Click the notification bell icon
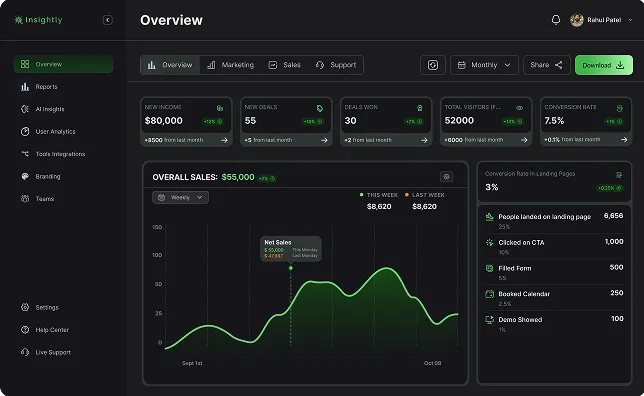The image size is (644, 396). [x=556, y=20]
